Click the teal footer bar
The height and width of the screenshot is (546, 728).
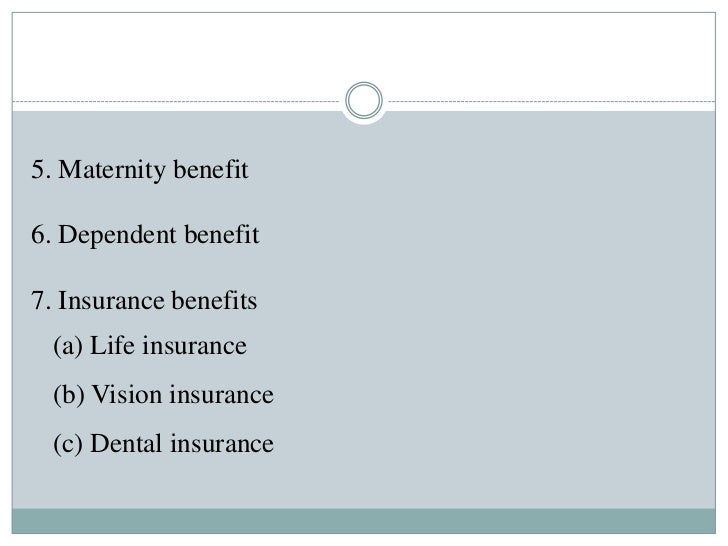click(364, 521)
